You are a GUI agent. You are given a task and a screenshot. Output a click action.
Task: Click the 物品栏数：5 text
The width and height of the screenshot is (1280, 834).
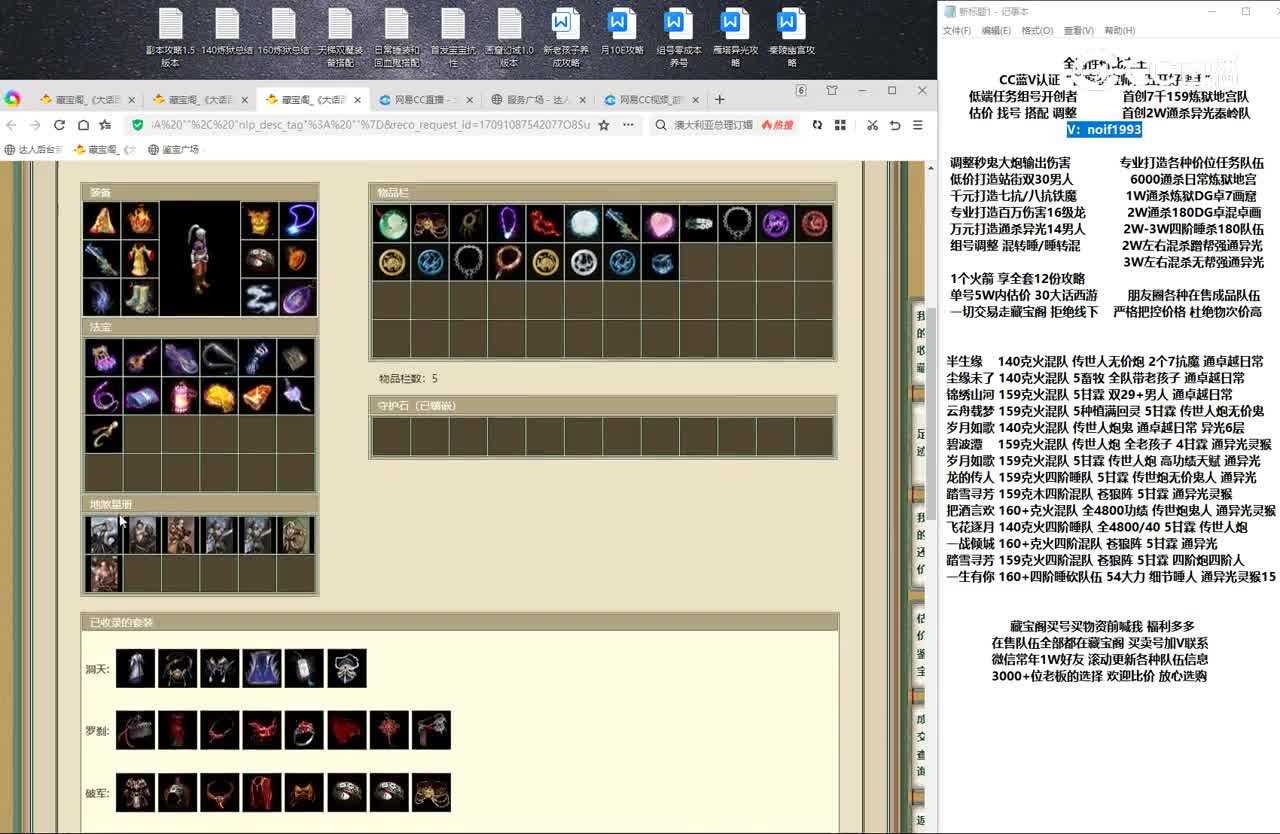coord(408,378)
